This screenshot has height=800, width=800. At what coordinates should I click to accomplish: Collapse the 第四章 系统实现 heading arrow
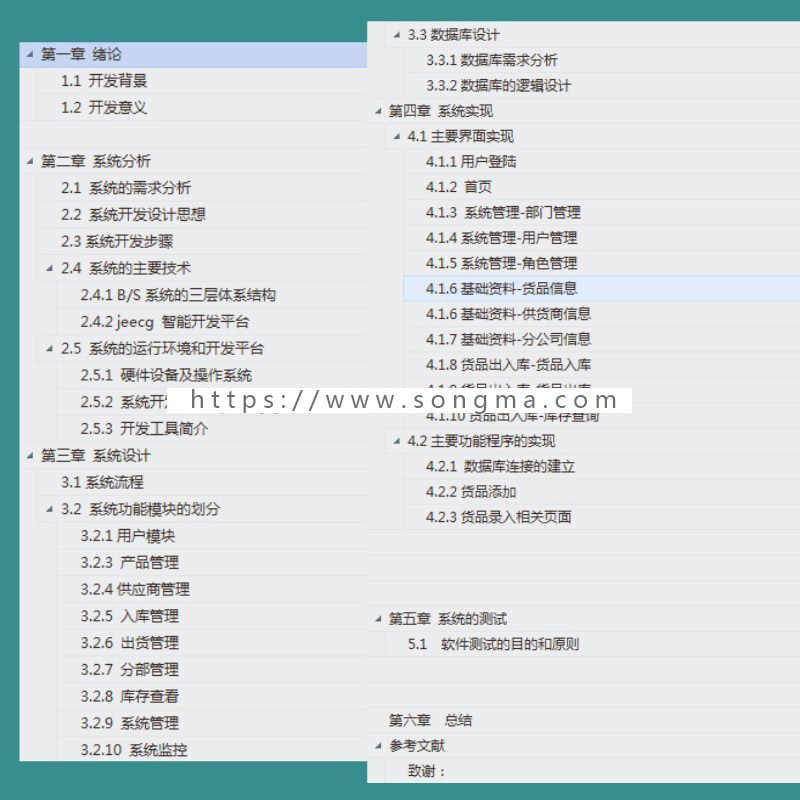pyautogui.click(x=378, y=111)
